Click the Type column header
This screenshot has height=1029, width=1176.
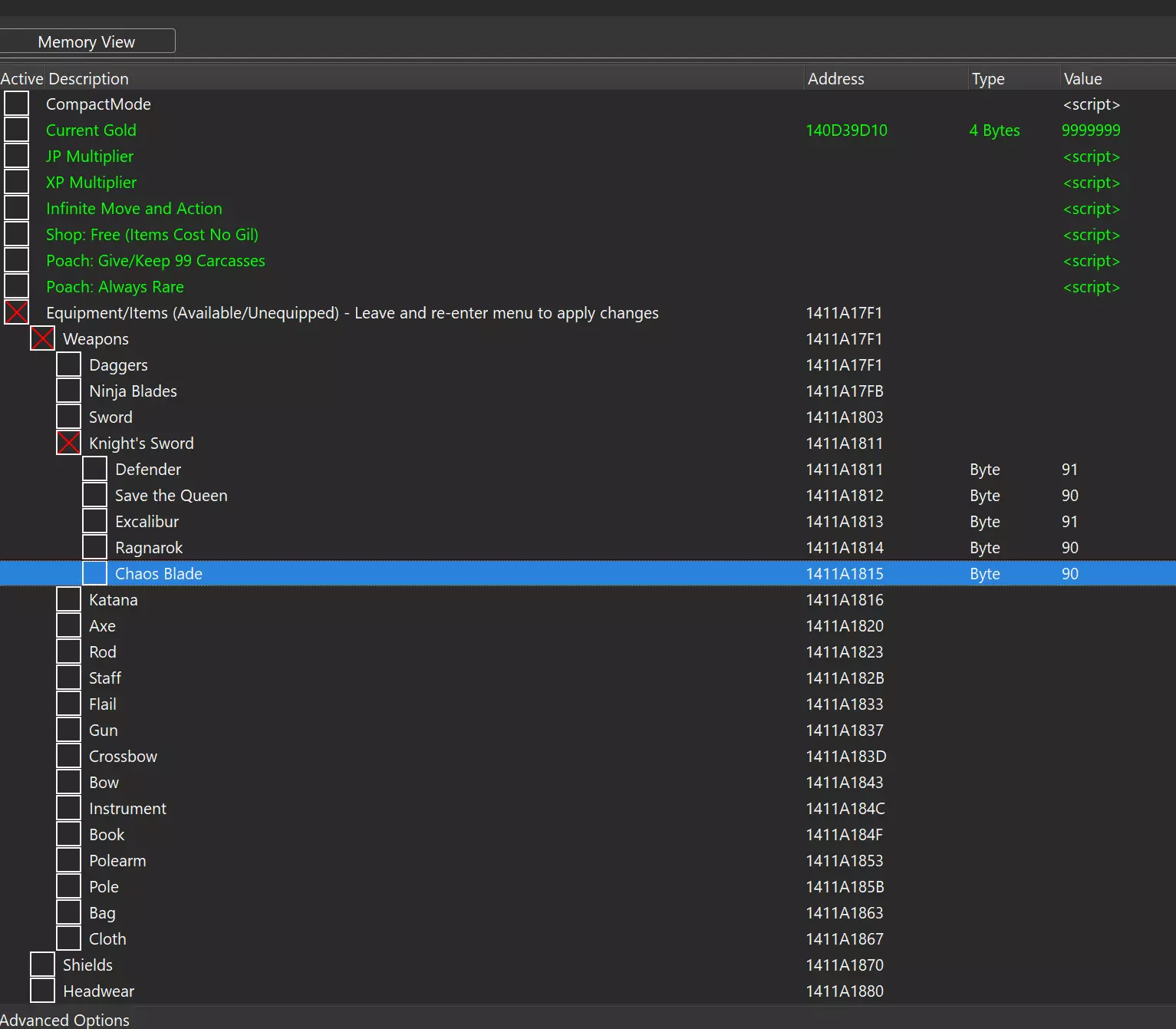coord(988,79)
